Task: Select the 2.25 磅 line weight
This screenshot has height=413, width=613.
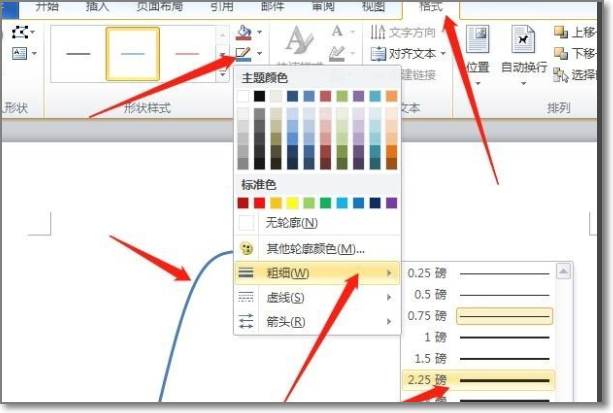Action: pos(479,380)
